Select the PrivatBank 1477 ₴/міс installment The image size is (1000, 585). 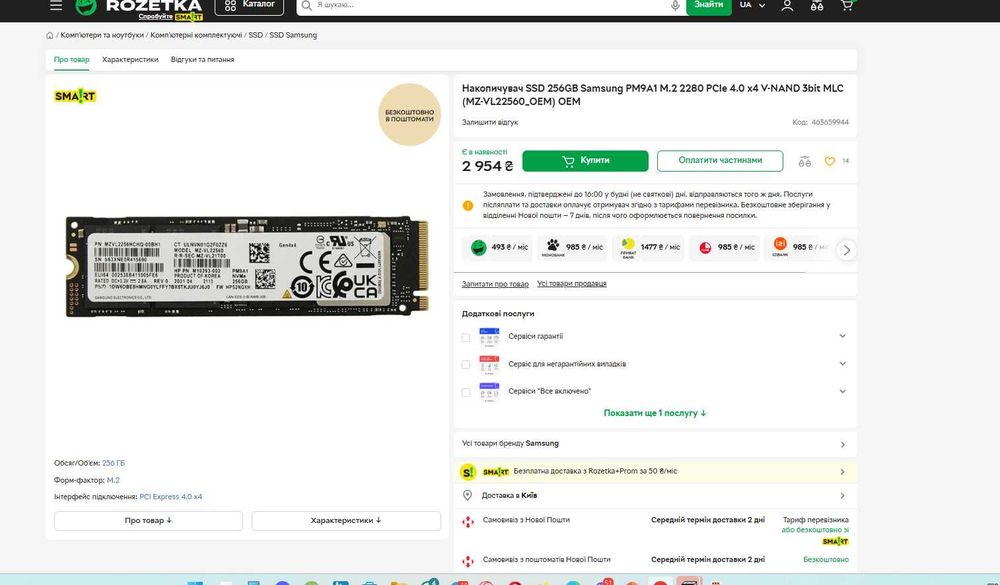coord(650,248)
